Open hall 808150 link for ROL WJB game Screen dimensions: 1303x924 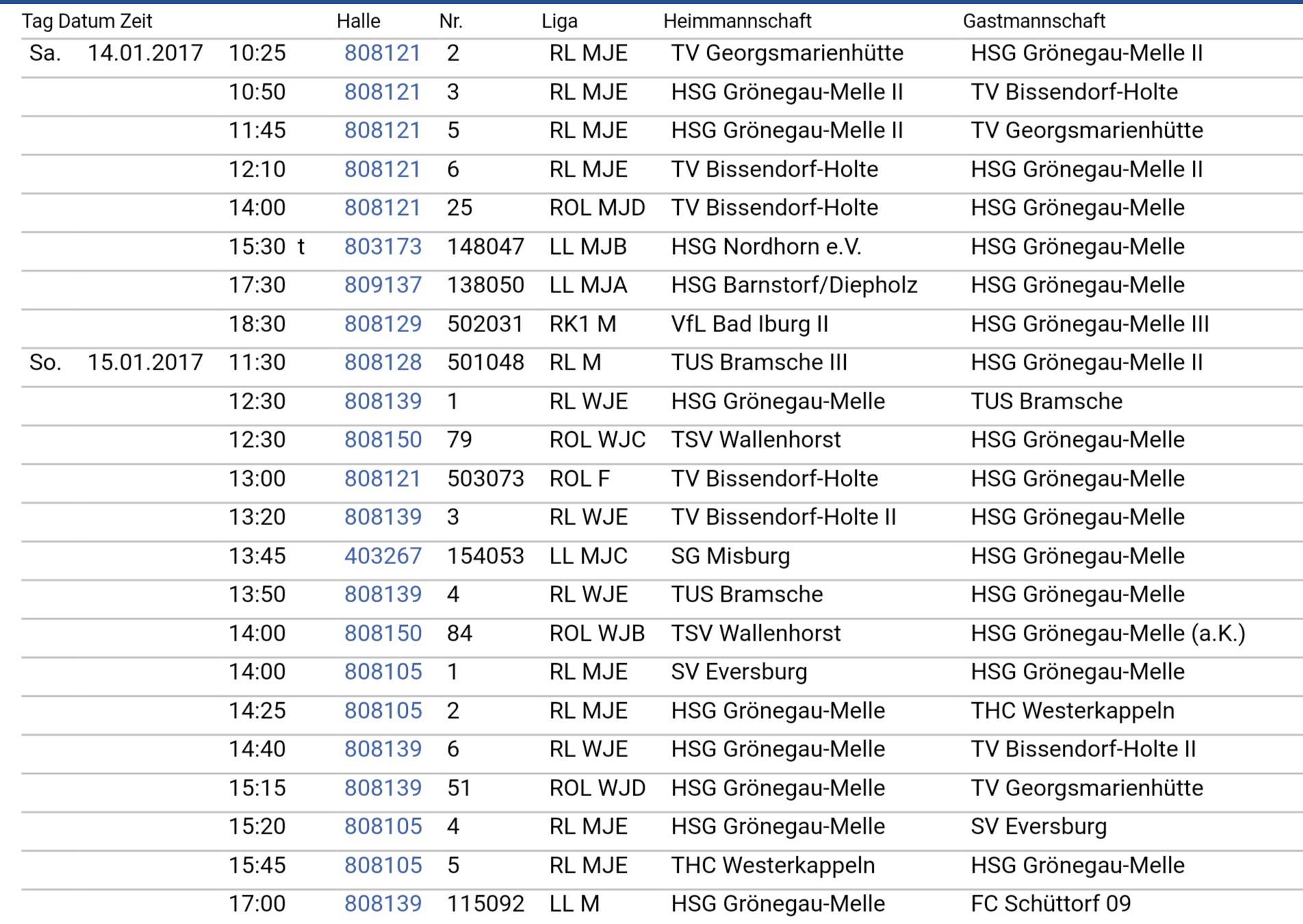coord(383,633)
